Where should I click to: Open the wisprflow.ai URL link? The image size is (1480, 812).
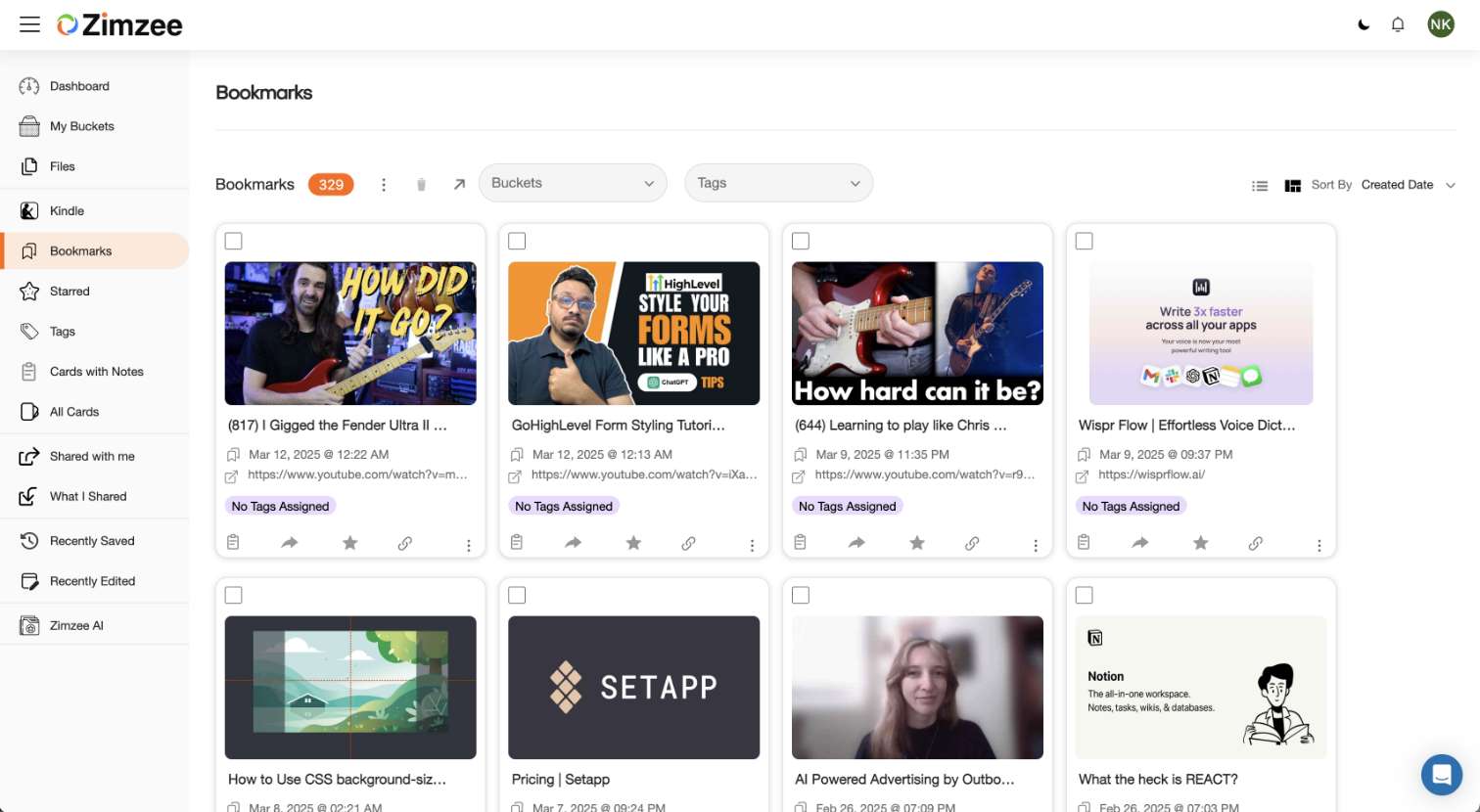point(1152,474)
